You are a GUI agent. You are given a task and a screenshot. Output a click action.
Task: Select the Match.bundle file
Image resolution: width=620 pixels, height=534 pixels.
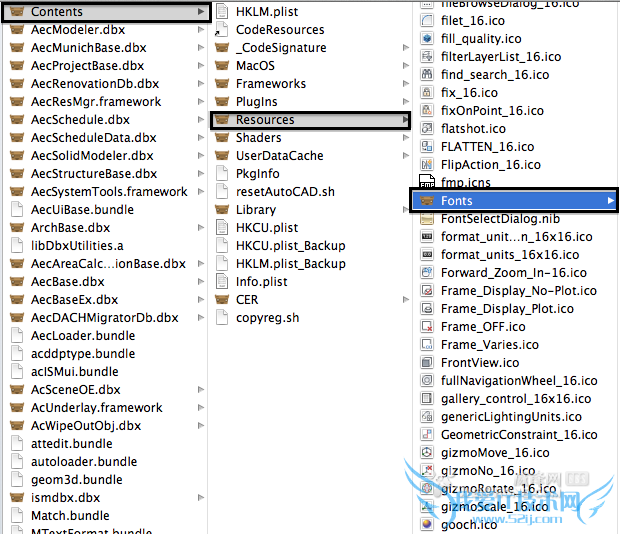pos(70,515)
